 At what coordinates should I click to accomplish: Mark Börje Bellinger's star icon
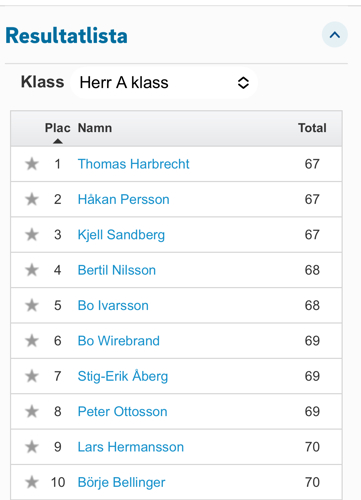[32, 482]
